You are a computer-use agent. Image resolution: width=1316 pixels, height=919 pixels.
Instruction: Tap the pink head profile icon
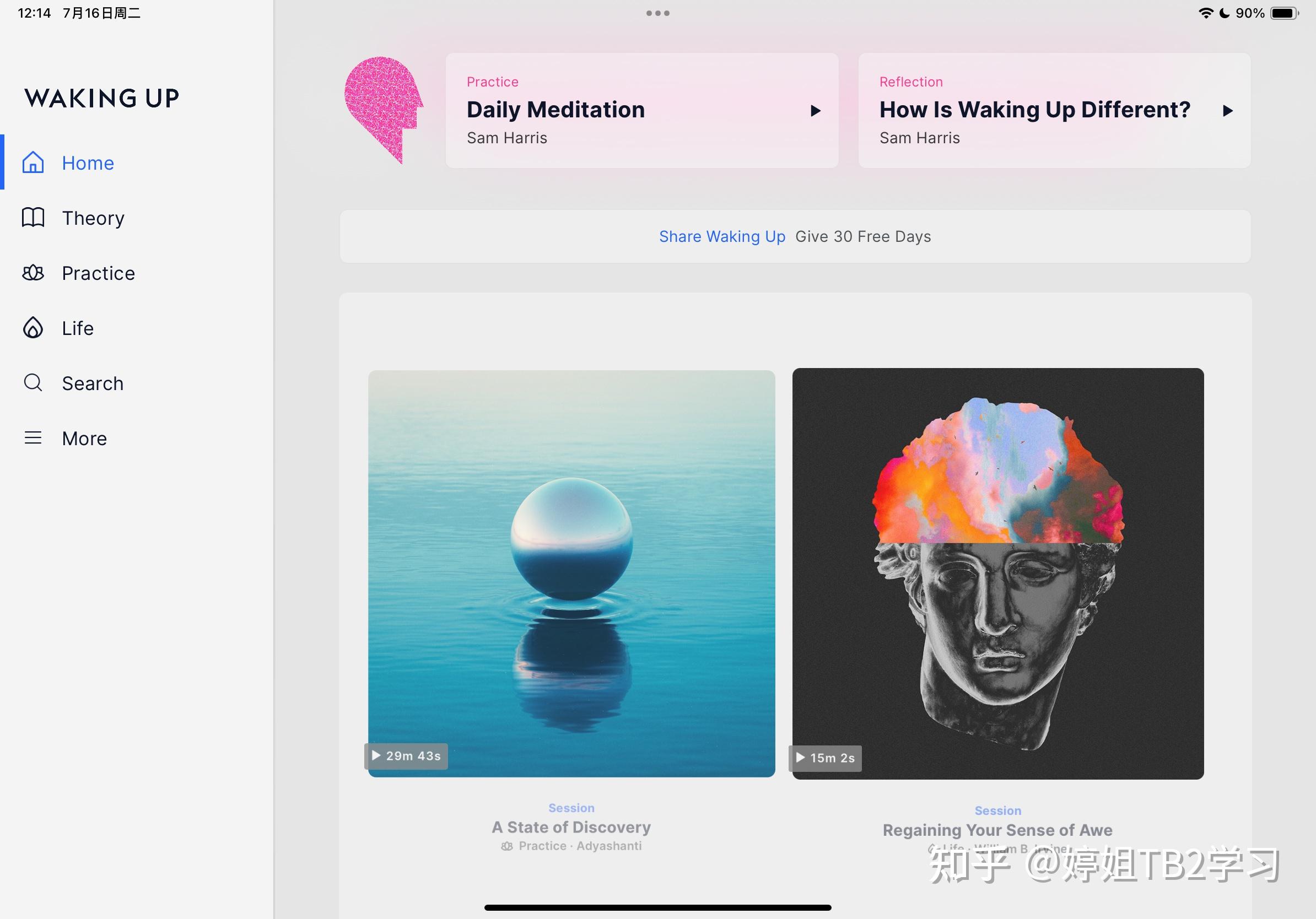(x=384, y=110)
